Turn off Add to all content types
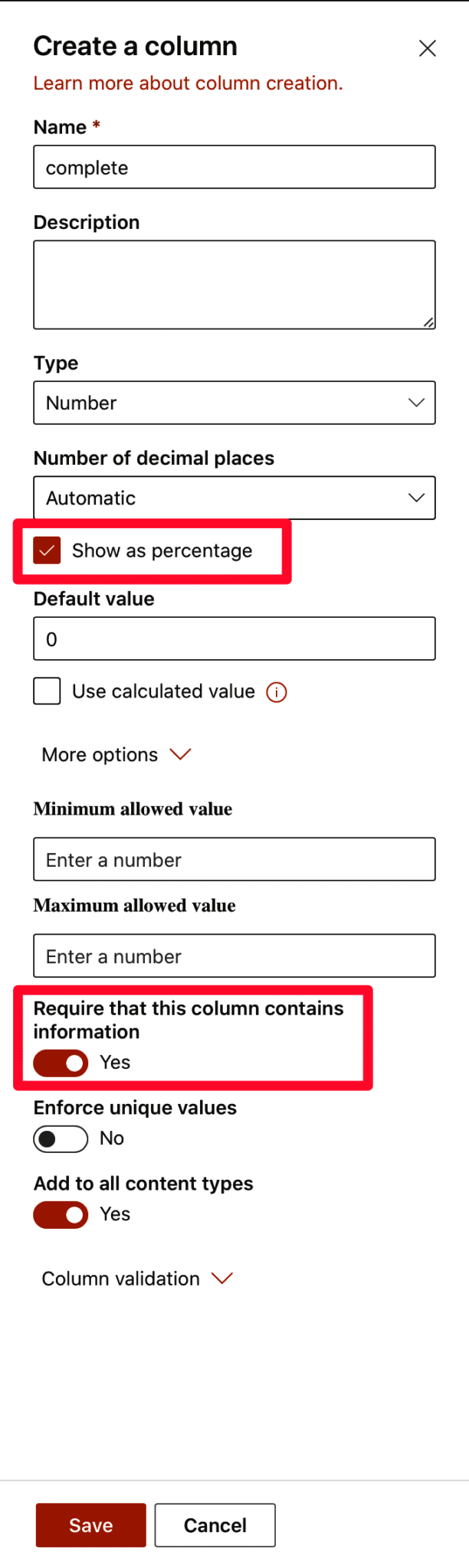 tap(61, 1214)
